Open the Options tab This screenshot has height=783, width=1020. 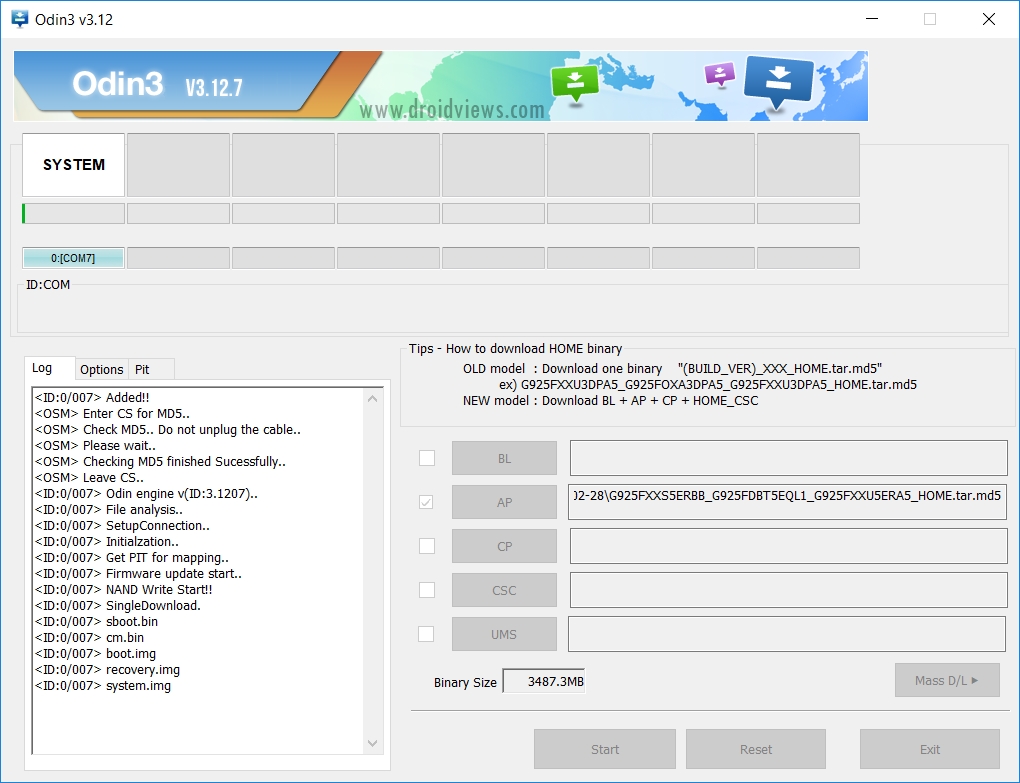[101, 369]
